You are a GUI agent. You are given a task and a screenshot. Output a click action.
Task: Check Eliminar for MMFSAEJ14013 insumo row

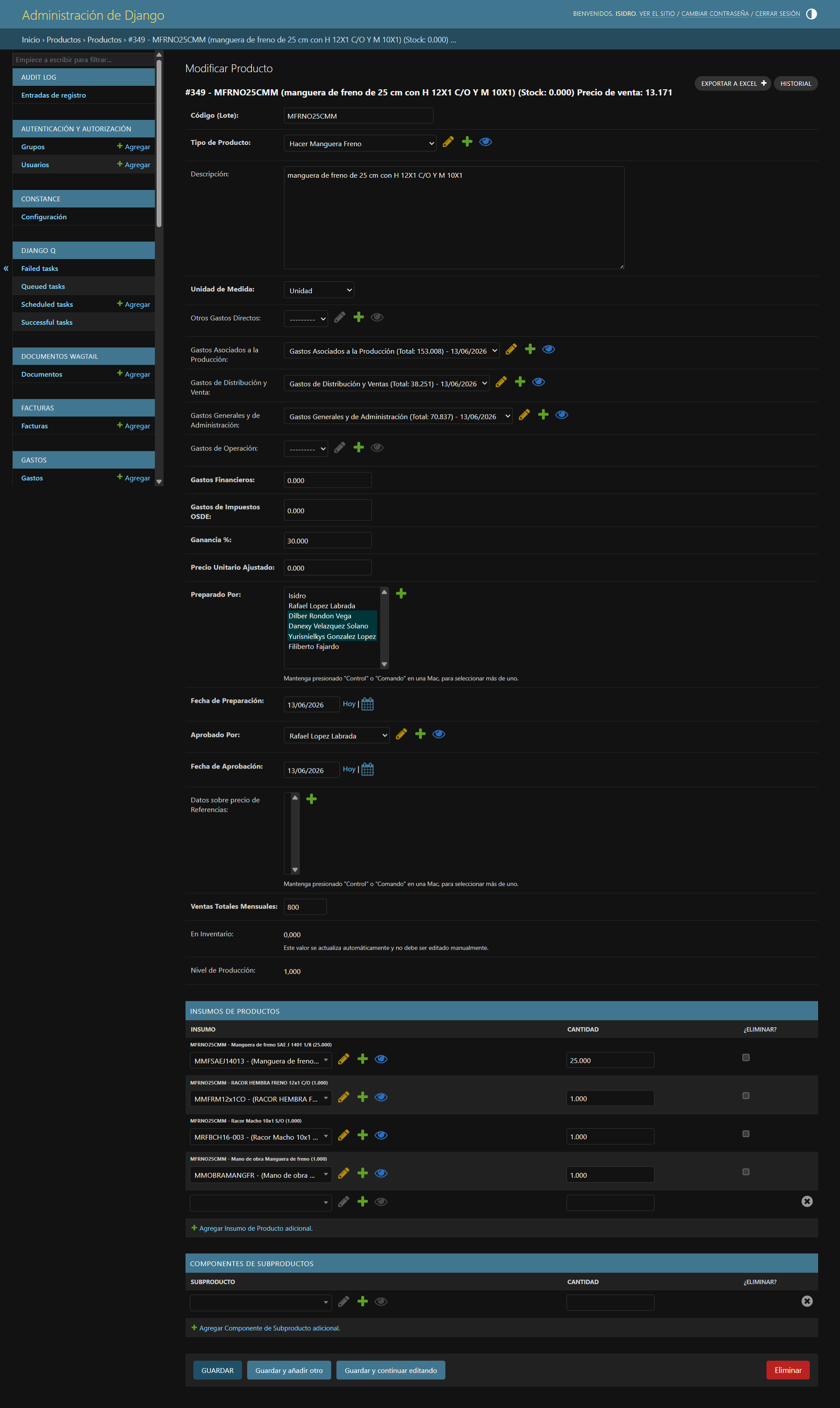point(746,1057)
